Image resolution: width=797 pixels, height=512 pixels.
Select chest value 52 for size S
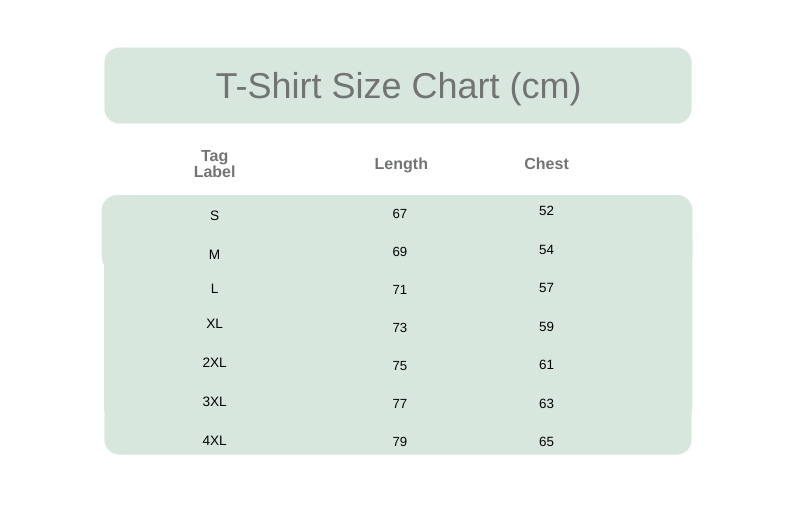(546, 210)
